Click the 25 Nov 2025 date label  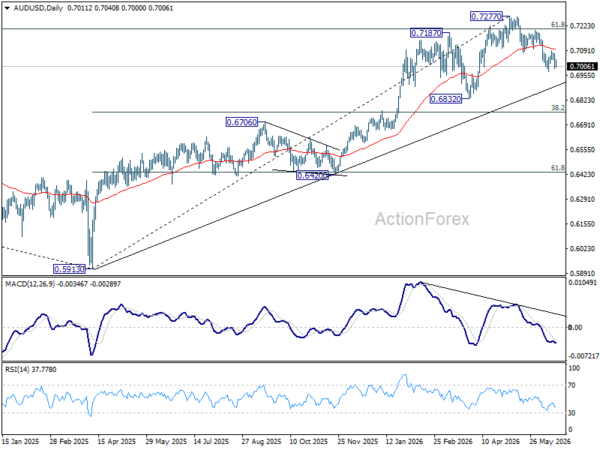[357, 442]
